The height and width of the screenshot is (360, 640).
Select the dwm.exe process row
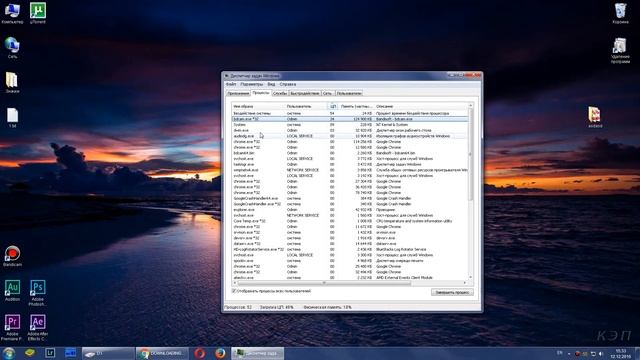(350, 130)
